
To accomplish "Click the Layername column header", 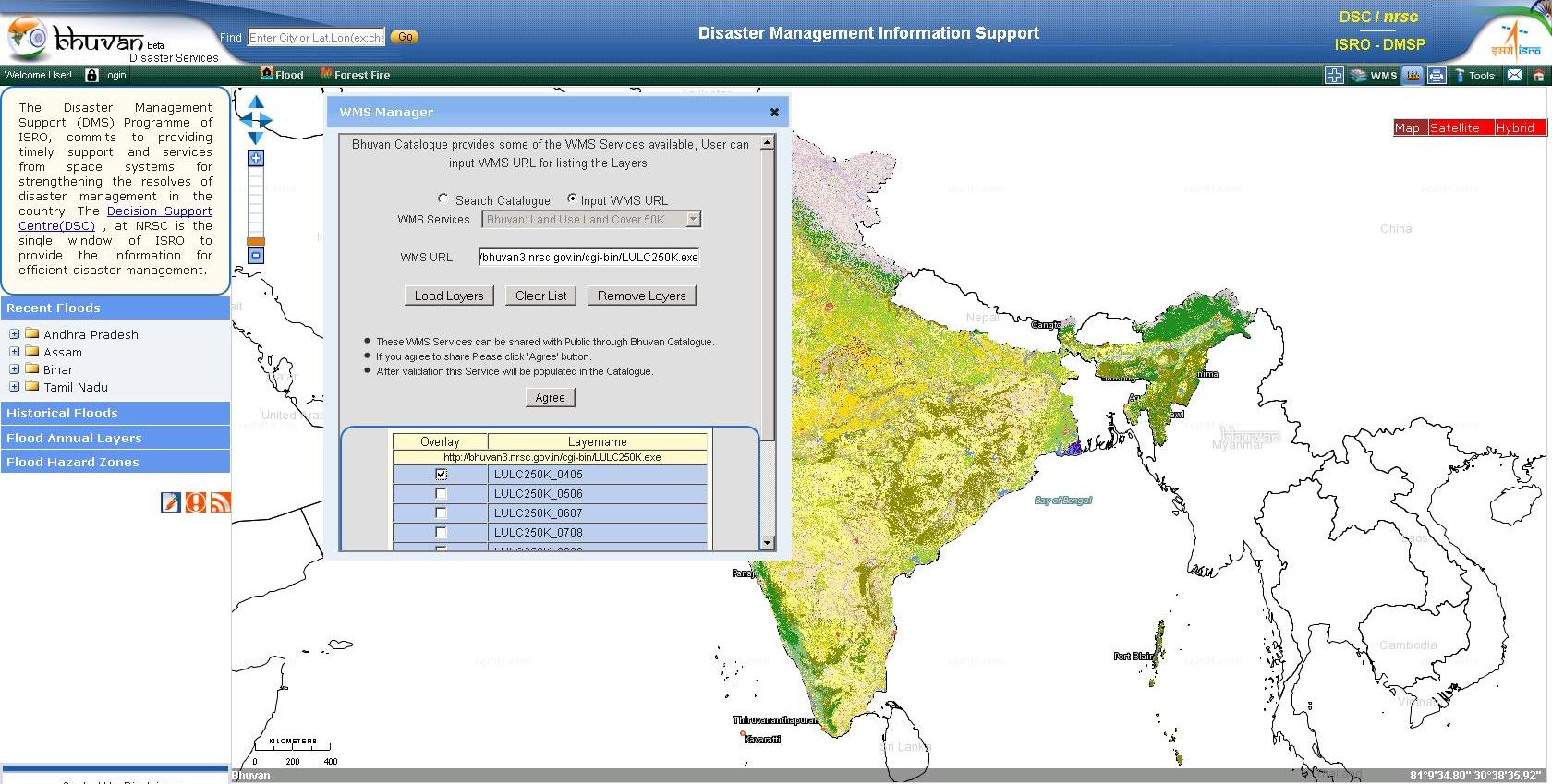I will point(597,441).
